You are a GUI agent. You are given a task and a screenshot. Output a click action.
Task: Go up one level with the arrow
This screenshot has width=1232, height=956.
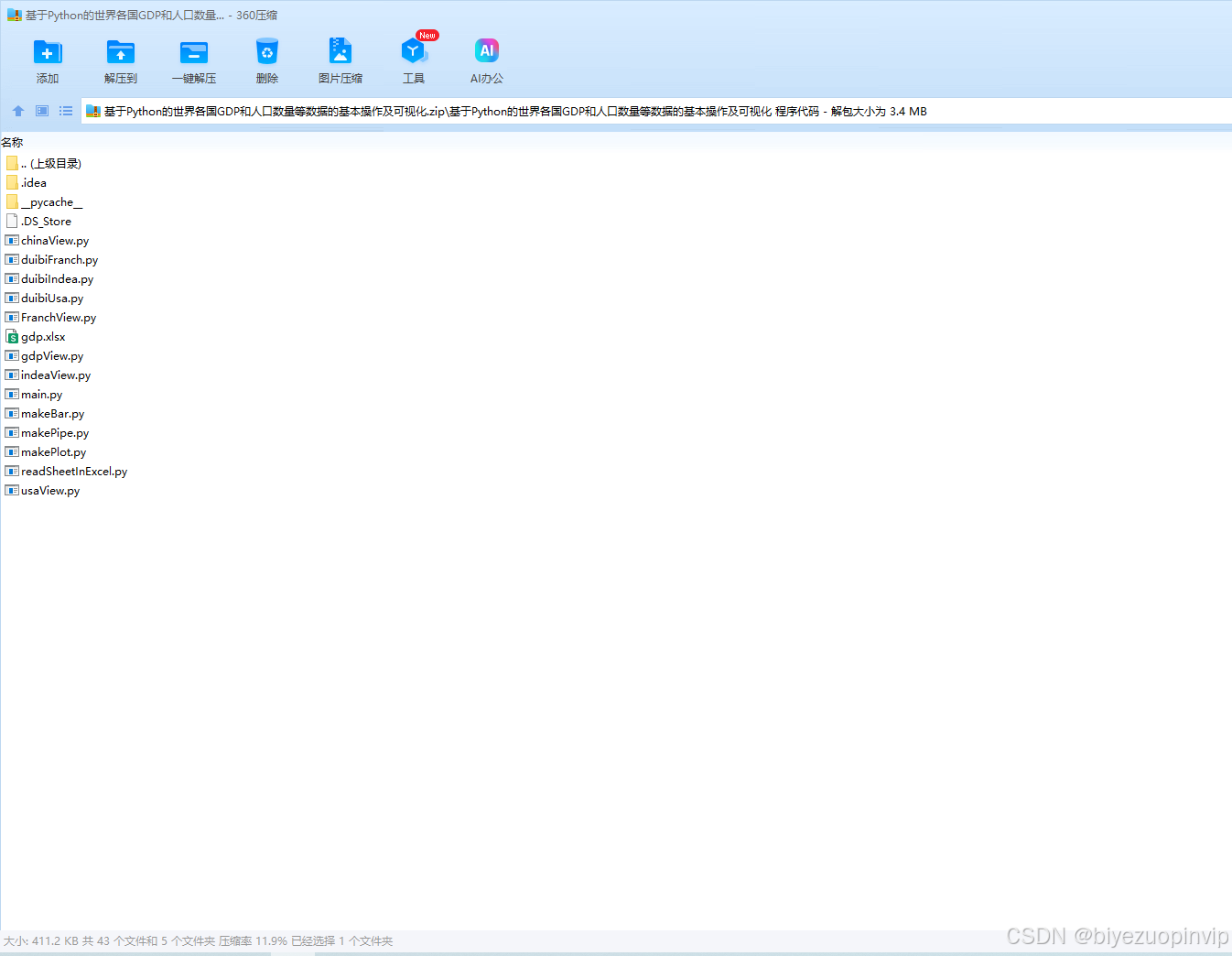point(18,111)
